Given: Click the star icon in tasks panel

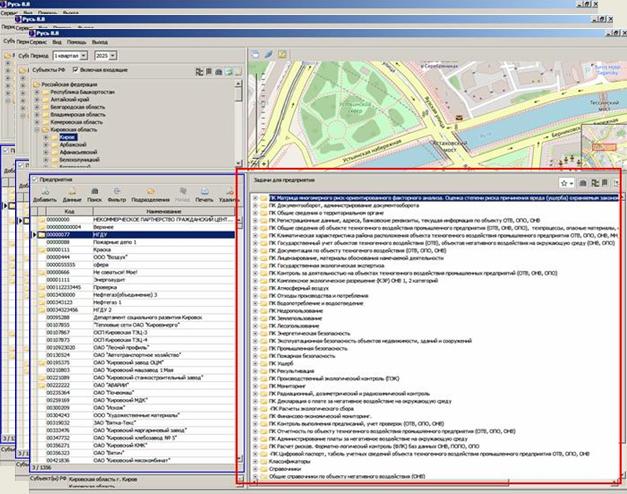Looking at the screenshot, I should 566,183.
